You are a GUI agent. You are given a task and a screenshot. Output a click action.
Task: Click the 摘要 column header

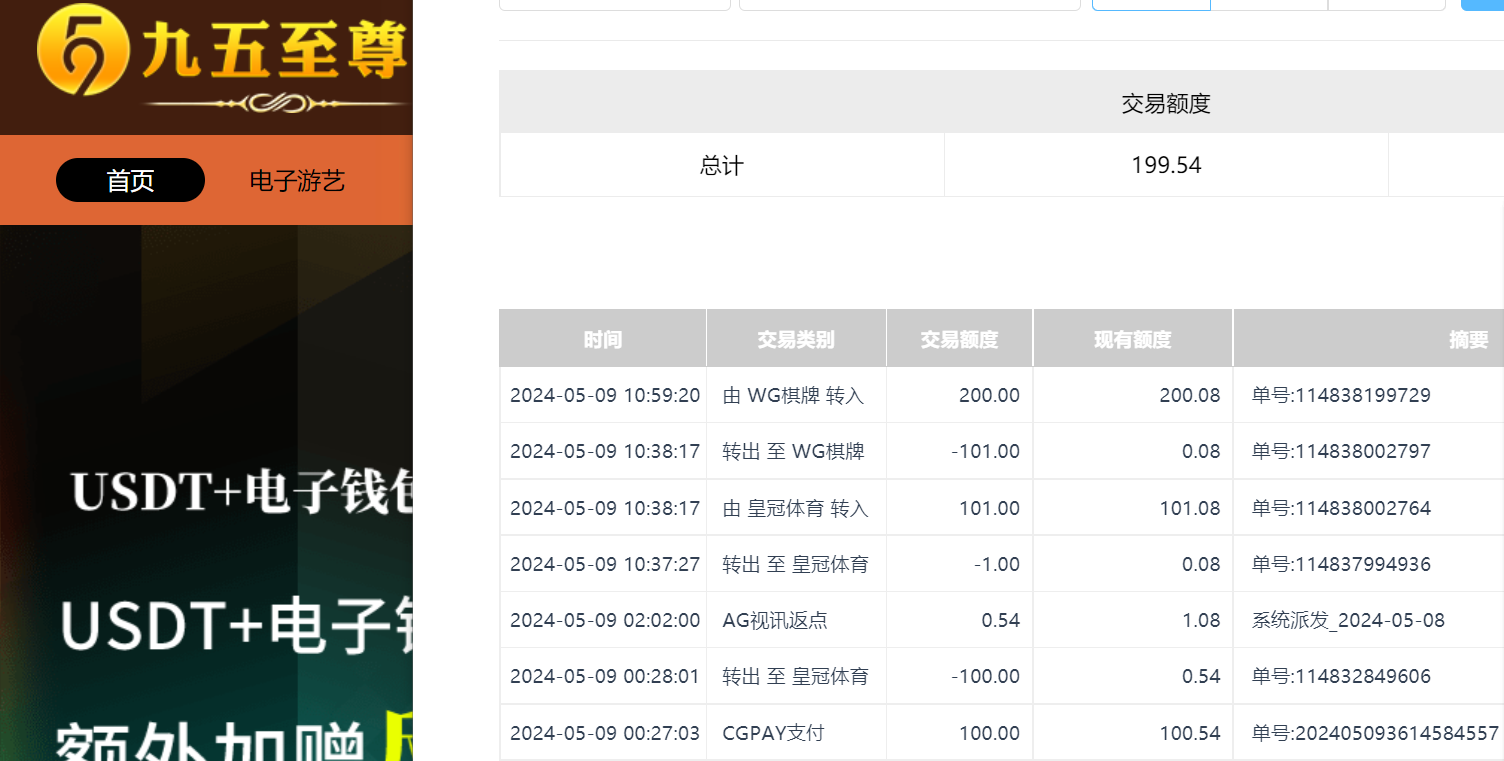pos(1469,340)
